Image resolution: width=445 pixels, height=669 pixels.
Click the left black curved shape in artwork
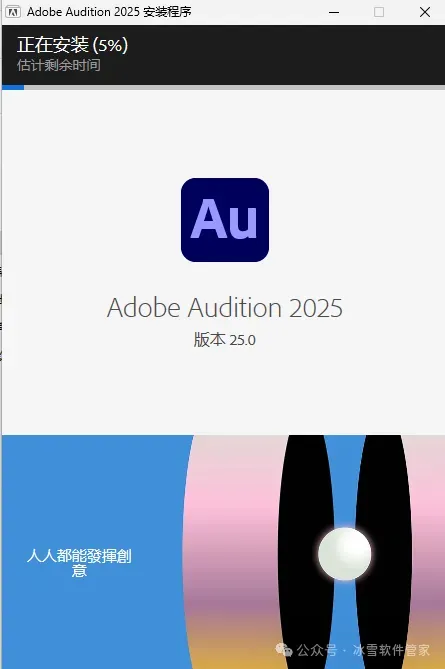(x=305, y=552)
